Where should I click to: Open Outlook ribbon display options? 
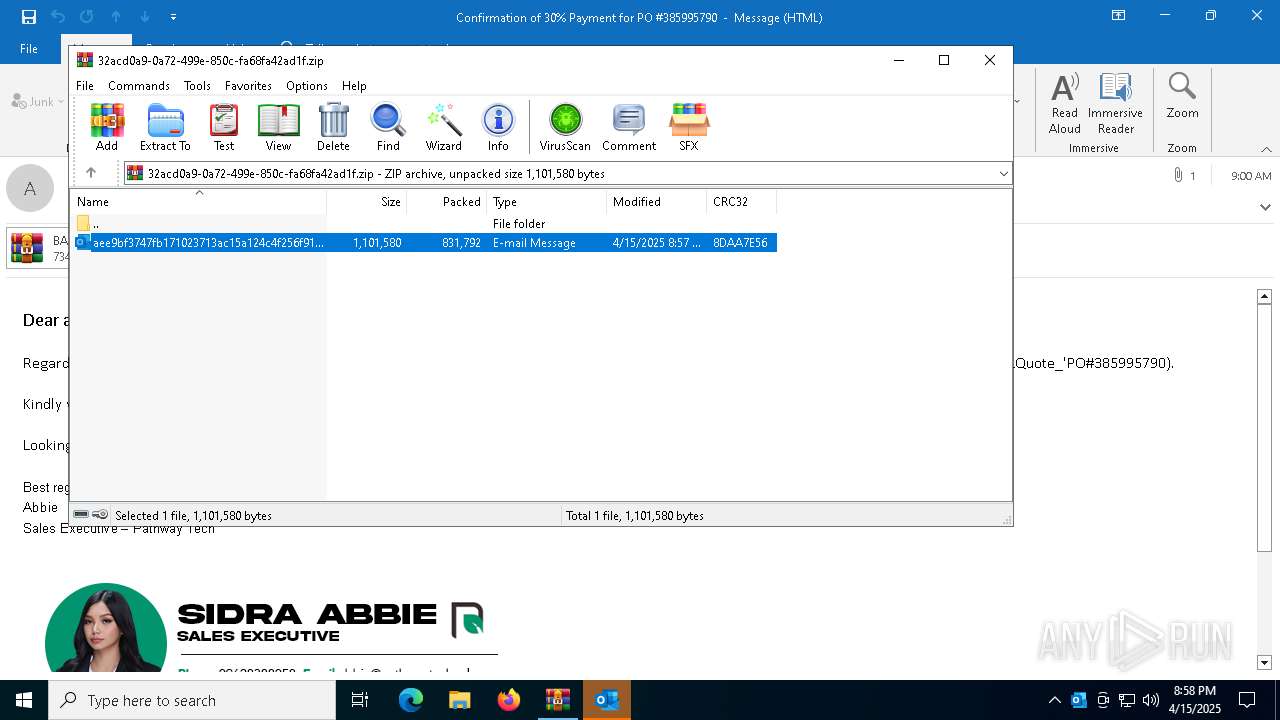pos(1118,16)
